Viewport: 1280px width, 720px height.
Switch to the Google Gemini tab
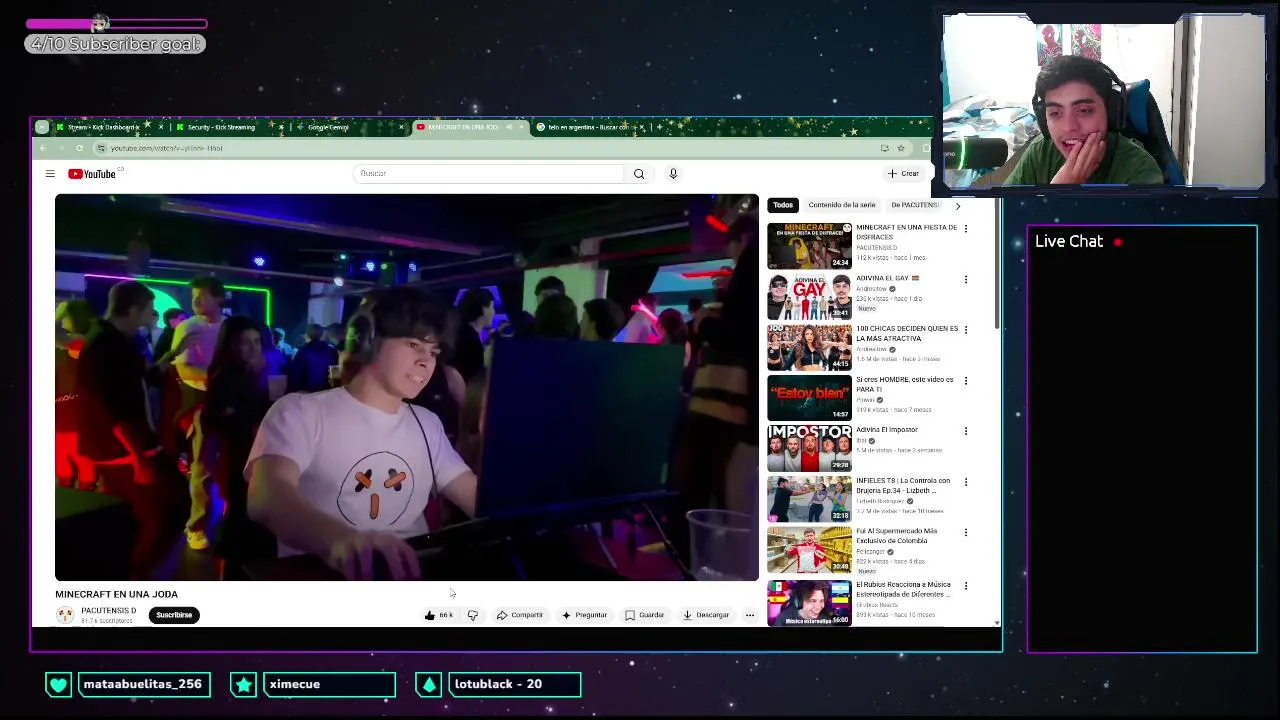coord(328,127)
